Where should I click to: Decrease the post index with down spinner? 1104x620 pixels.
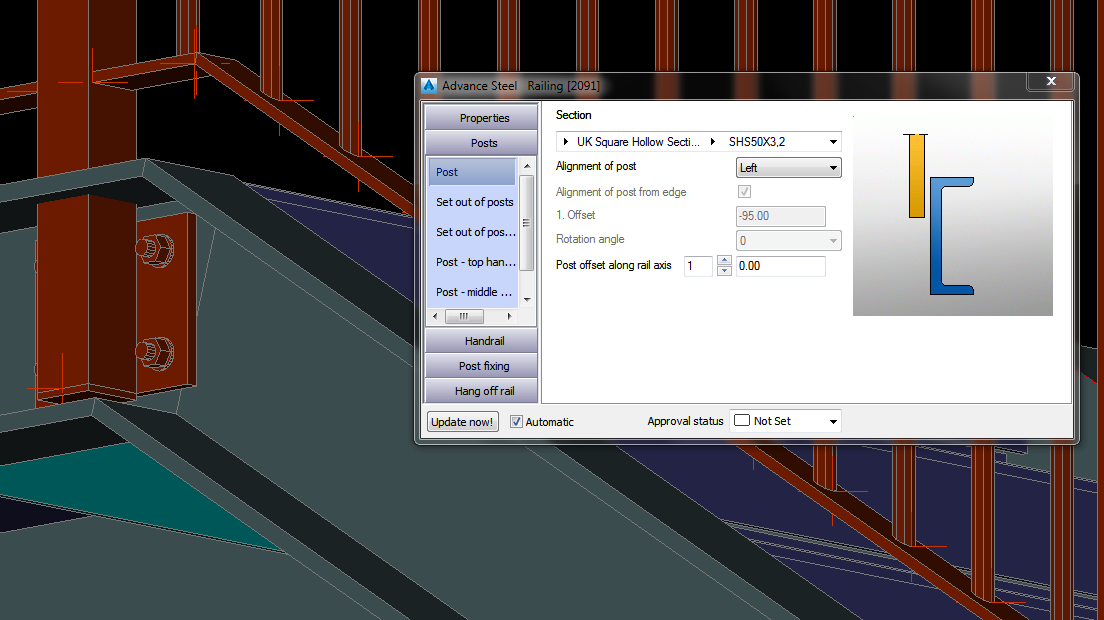click(x=724, y=271)
